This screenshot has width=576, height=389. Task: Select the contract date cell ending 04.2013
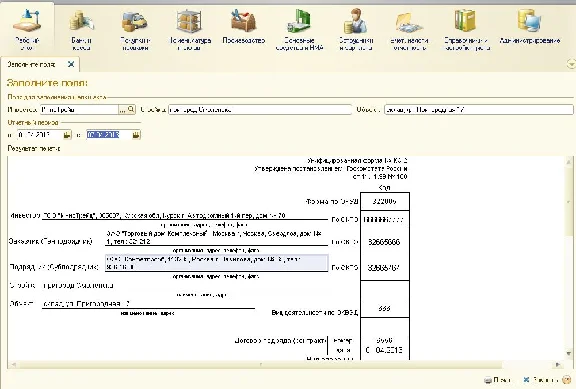[385, 350]
